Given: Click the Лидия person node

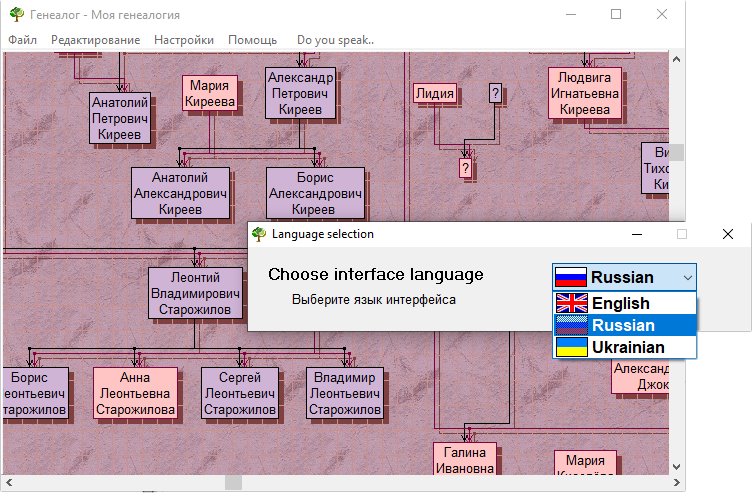Looking at the screenshot, I should coord(434,93).
